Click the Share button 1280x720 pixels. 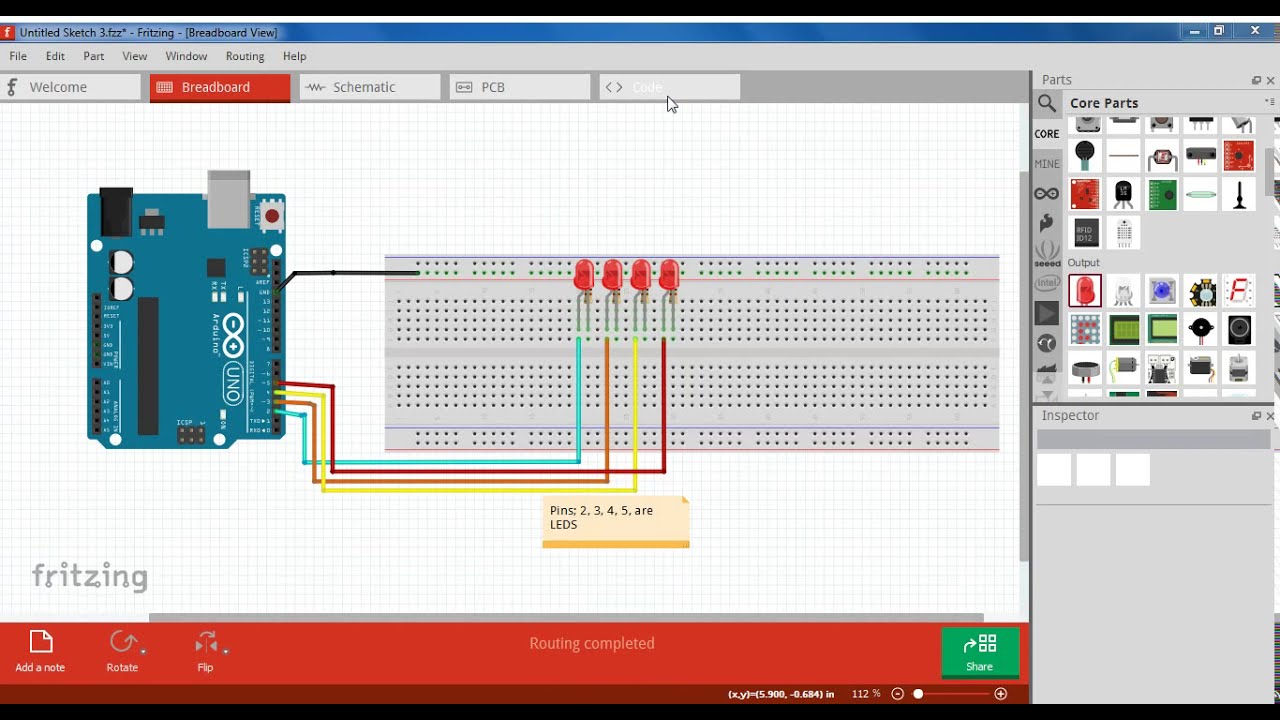(x=980, y=653)
